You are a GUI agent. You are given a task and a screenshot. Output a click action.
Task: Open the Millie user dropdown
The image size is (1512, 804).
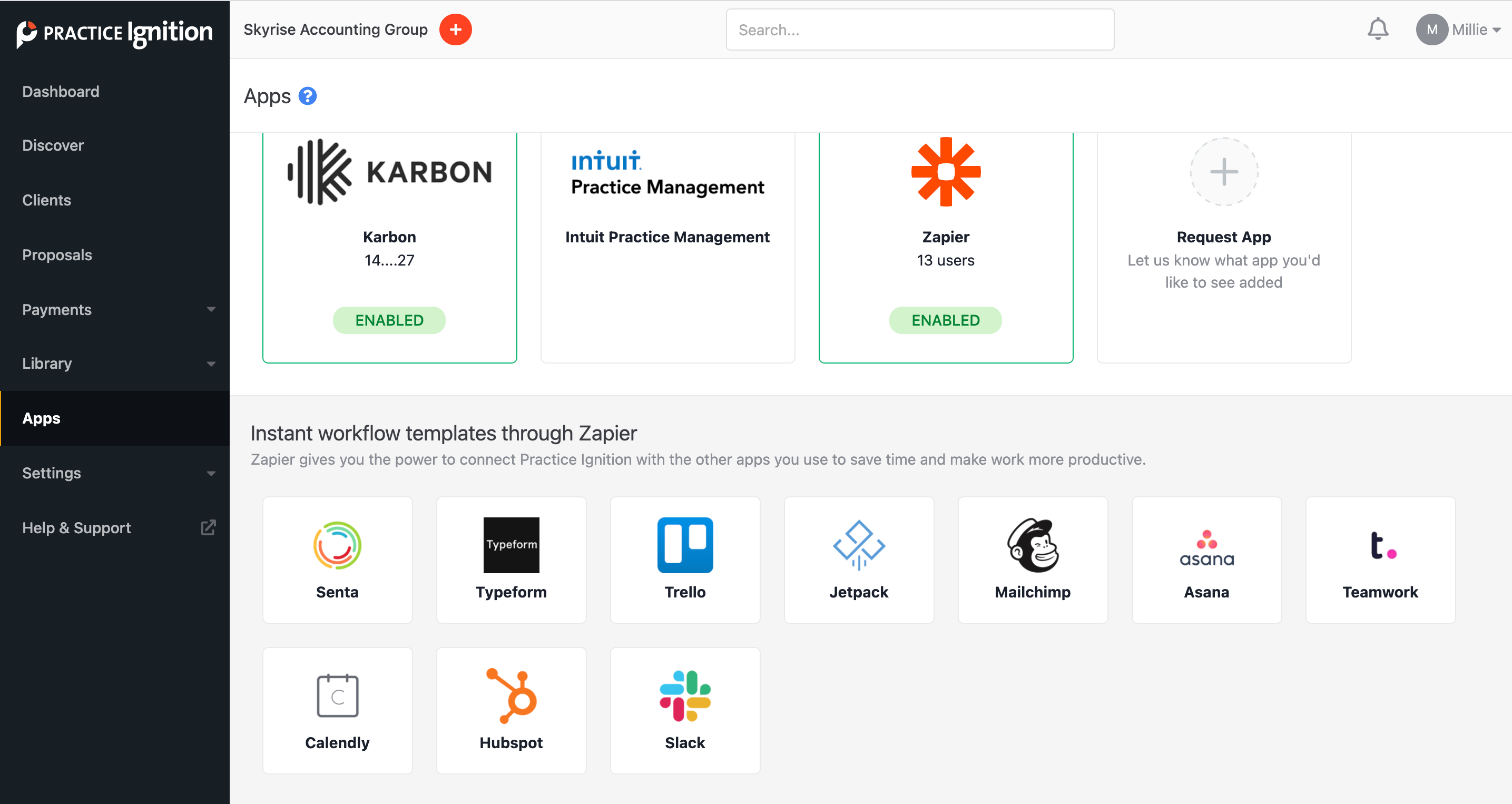pos(1476,30)
